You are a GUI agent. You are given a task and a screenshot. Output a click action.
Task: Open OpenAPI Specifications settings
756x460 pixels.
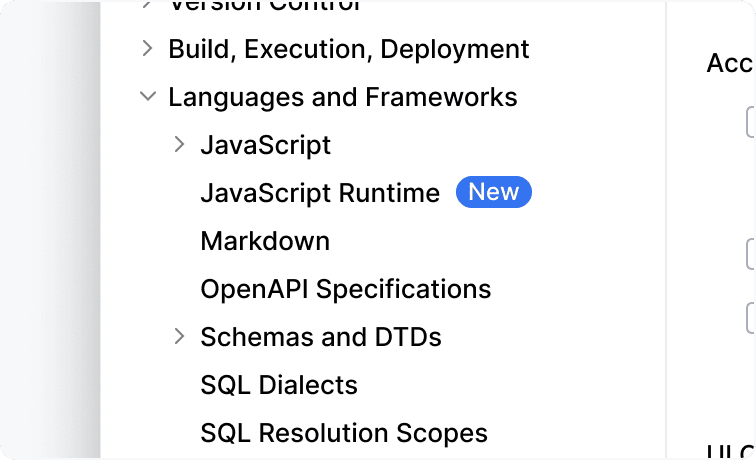[345, 289]
